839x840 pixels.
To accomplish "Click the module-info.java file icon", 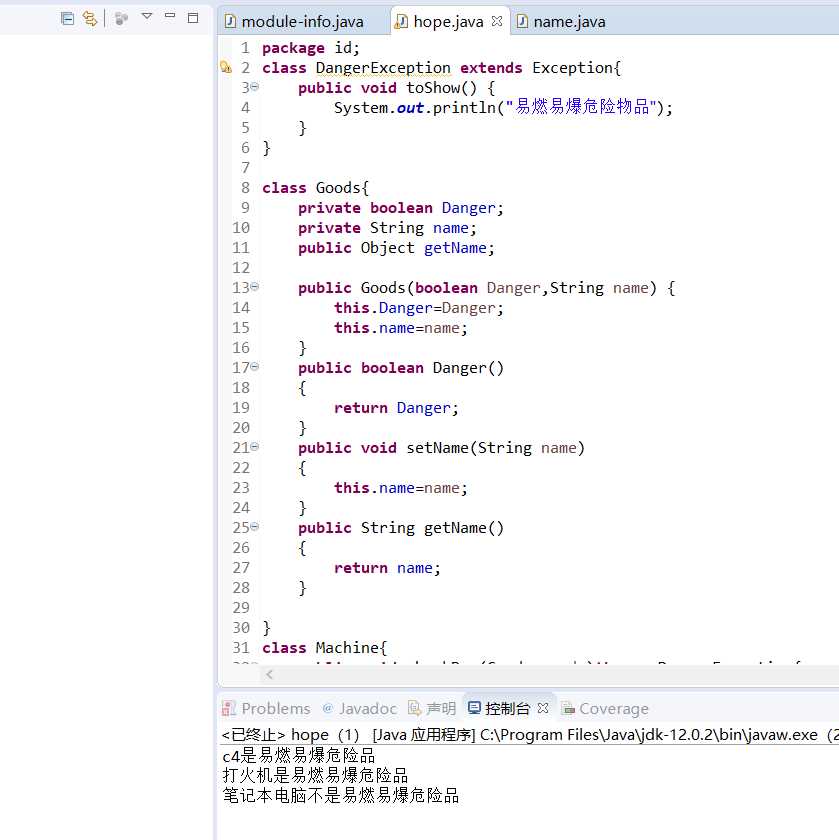I will click(230, 21).
